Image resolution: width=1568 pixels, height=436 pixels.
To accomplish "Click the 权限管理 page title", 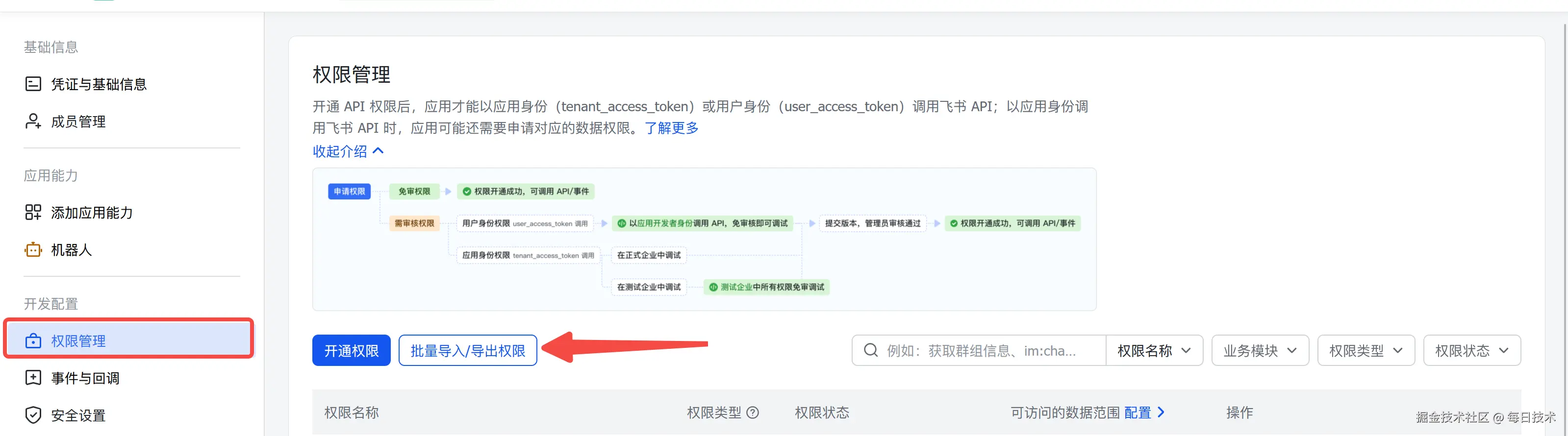I will (x=351, y=74).
